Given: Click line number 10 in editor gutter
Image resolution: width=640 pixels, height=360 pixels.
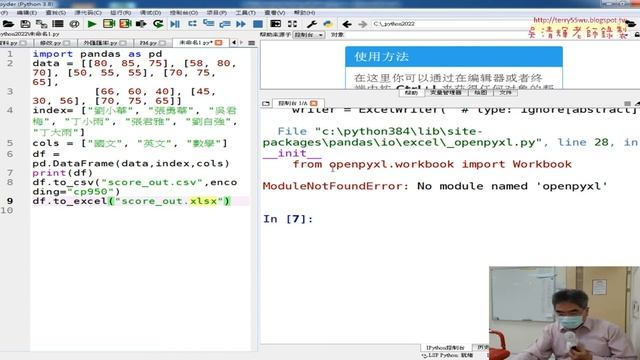Looking at the screenshot, I should pos(7,211).
